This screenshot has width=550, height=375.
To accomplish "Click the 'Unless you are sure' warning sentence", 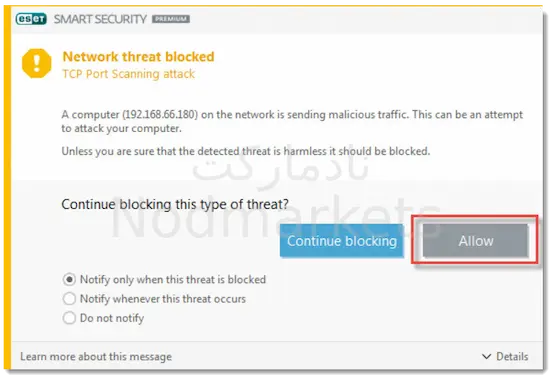I will [246, 151].
